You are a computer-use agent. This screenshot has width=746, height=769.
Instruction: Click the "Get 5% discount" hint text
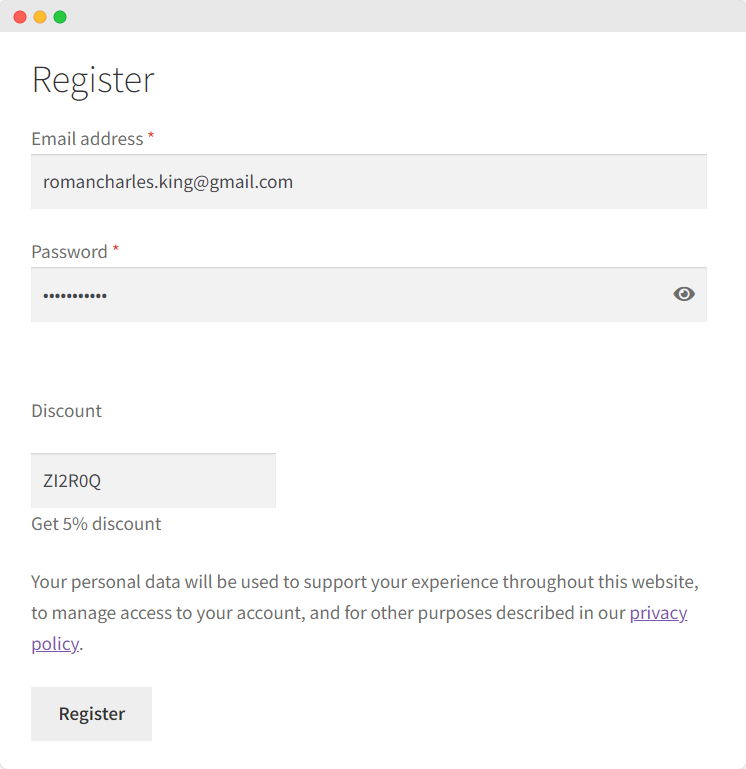pos(96,524)
